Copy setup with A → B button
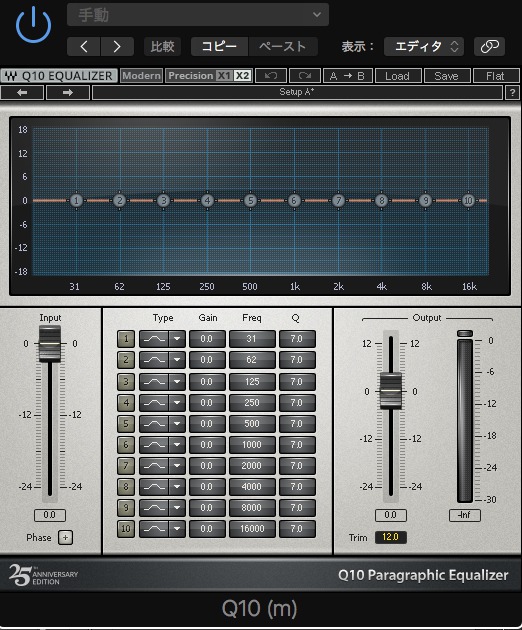The image size is (522, 630). 348,76
